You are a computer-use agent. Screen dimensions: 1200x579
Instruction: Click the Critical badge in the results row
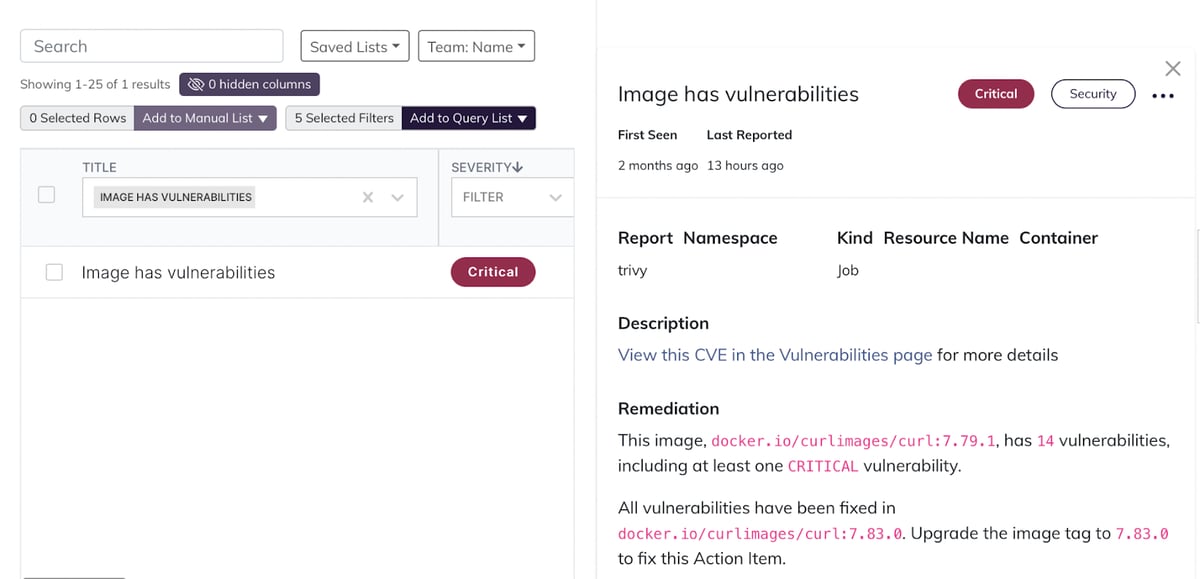[x=493, y=271]
